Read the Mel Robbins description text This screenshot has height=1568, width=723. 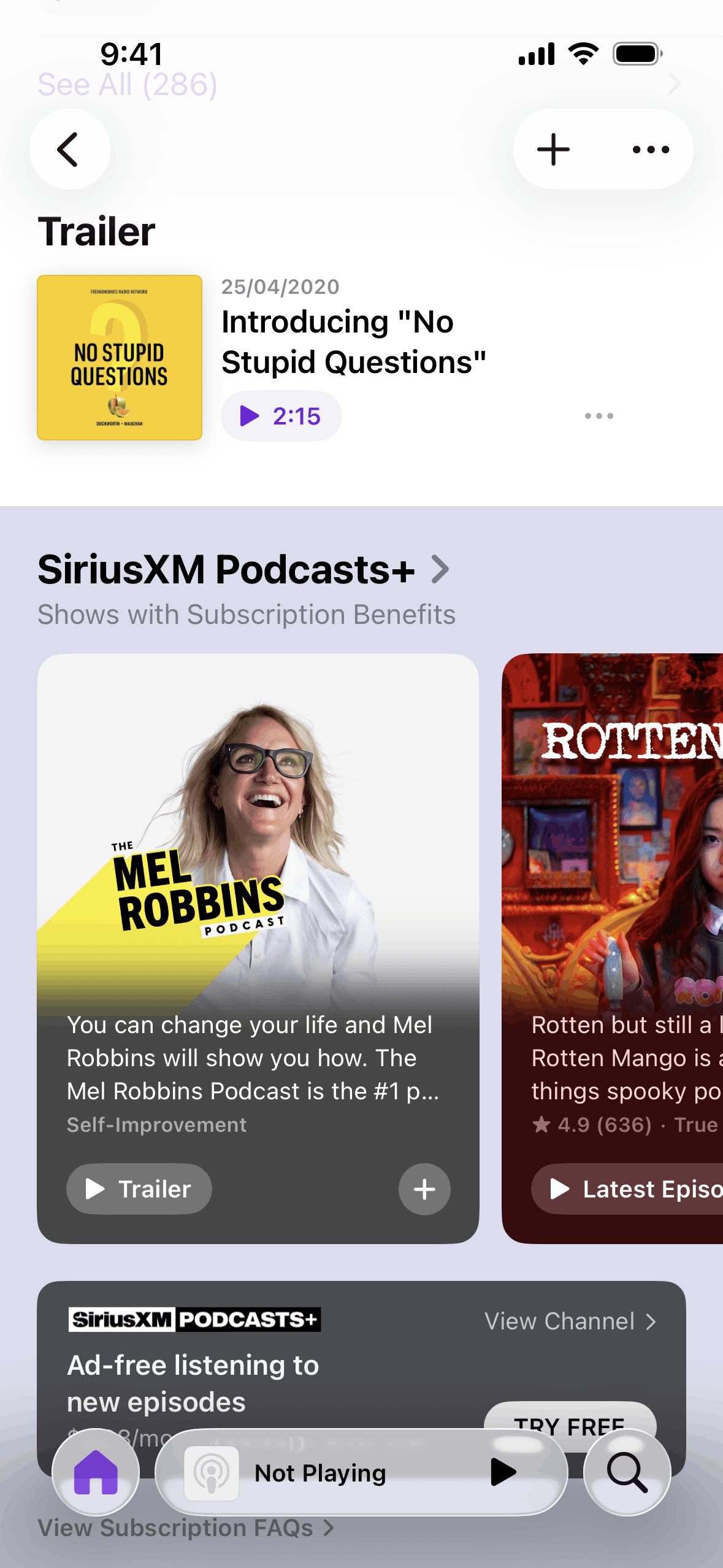pyautogui.click(x=253, y=1058)
